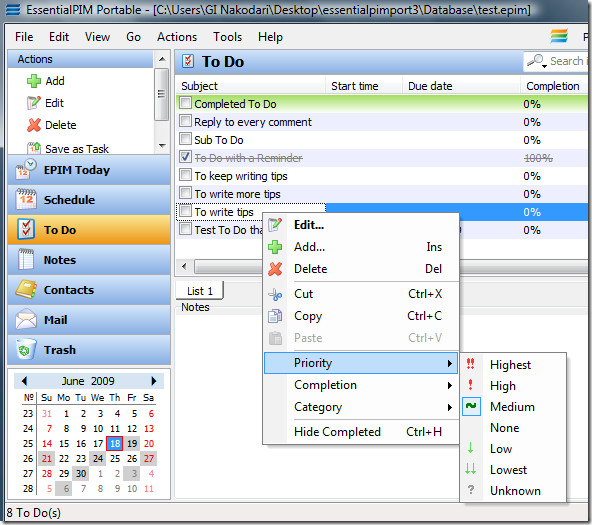
Task: Click the single green arrow Low icon
Action: tap(470, 448)
